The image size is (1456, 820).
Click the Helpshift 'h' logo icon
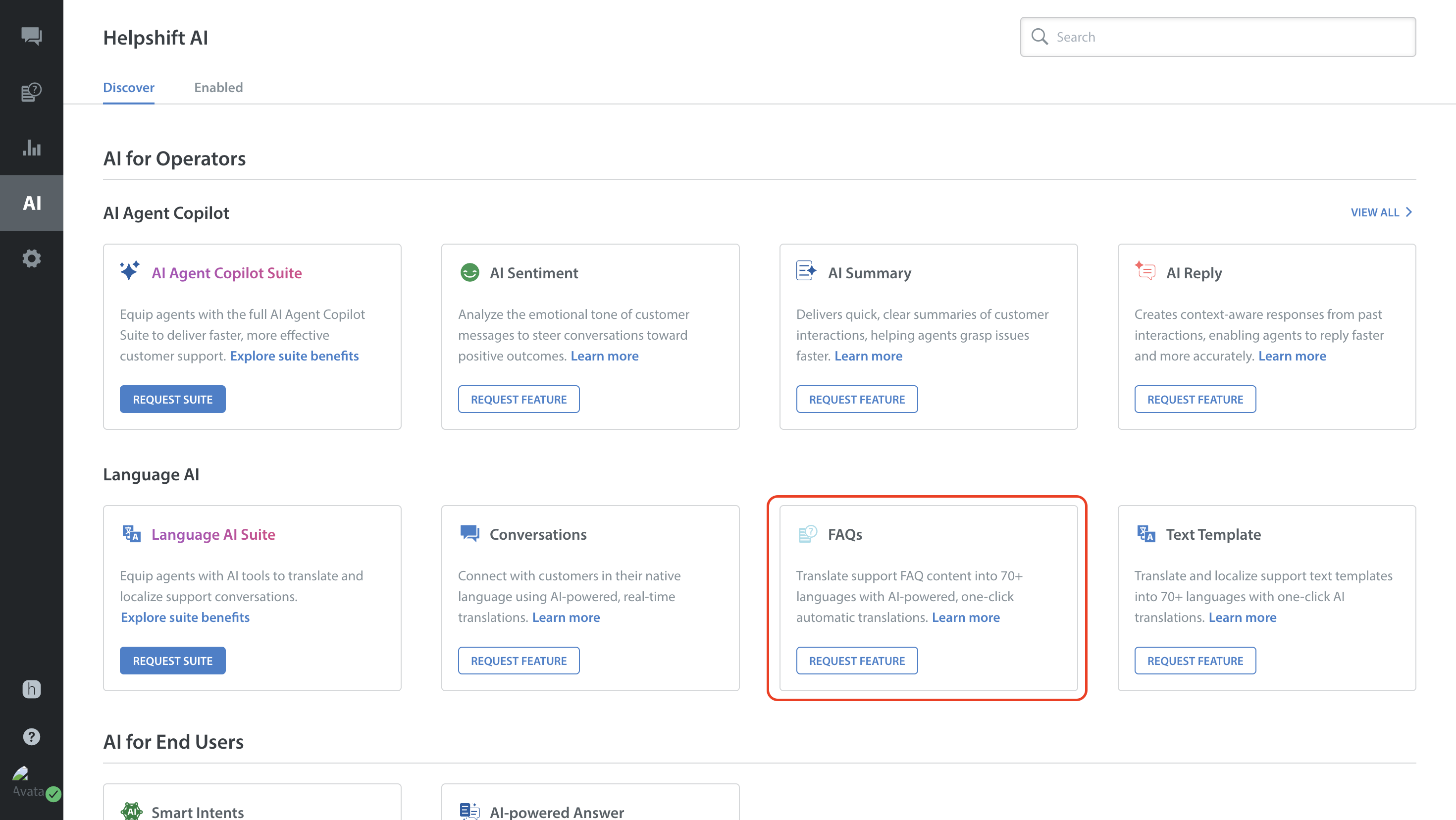tap(31, 689)
